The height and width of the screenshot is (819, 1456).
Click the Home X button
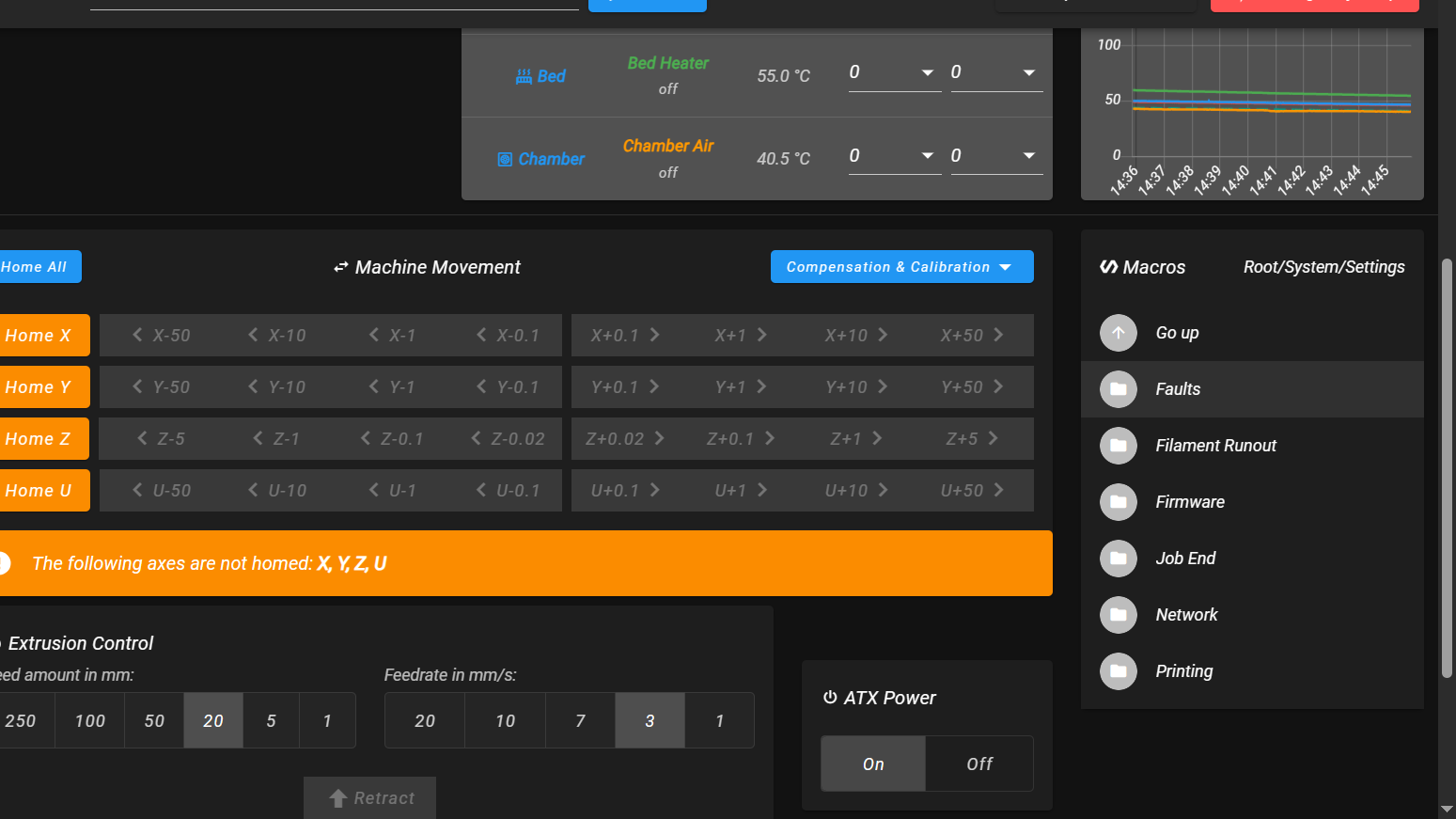click(43, 335)
